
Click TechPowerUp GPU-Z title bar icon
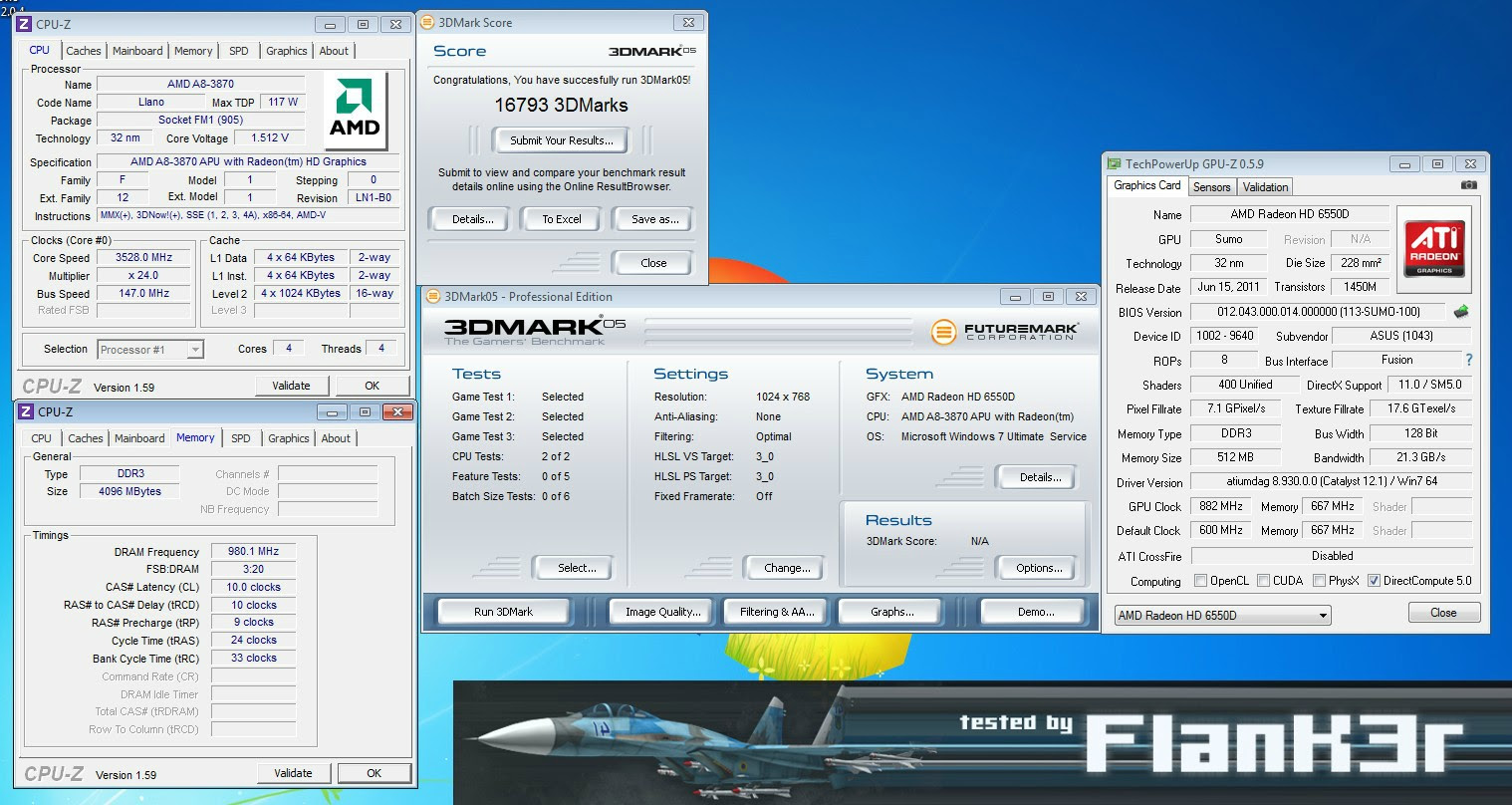1115,163
